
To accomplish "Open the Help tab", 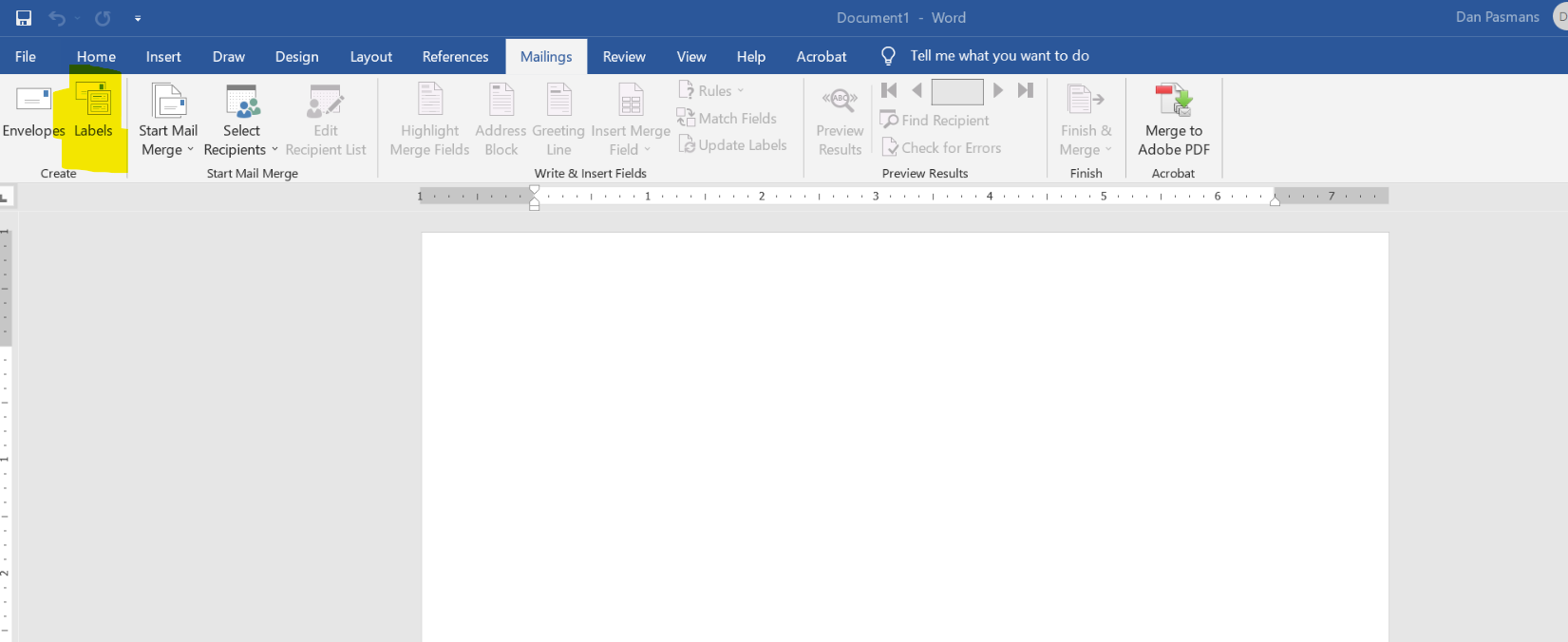I will (x=751, y=57).
